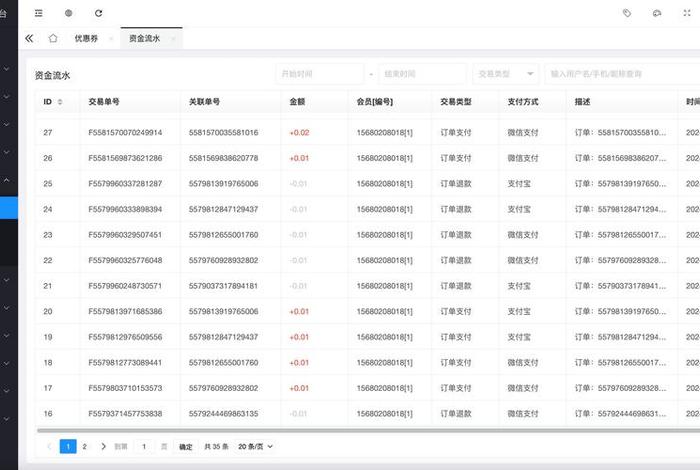The width and height of the screenshot is (700, 470).
Task: Click the 结束时间 date input
Action: [x=422, y=74]
